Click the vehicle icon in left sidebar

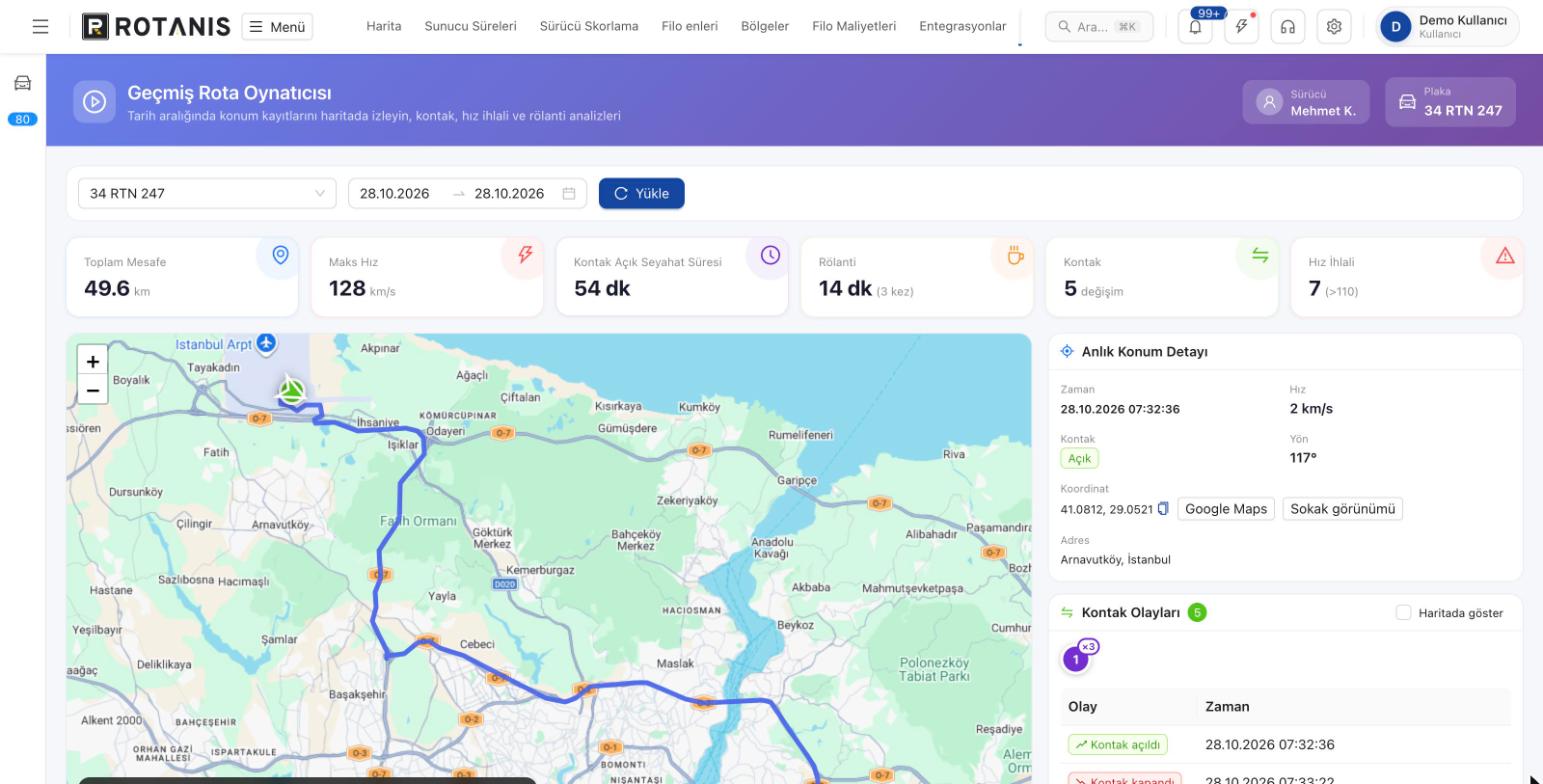click(x=22, y=83)
